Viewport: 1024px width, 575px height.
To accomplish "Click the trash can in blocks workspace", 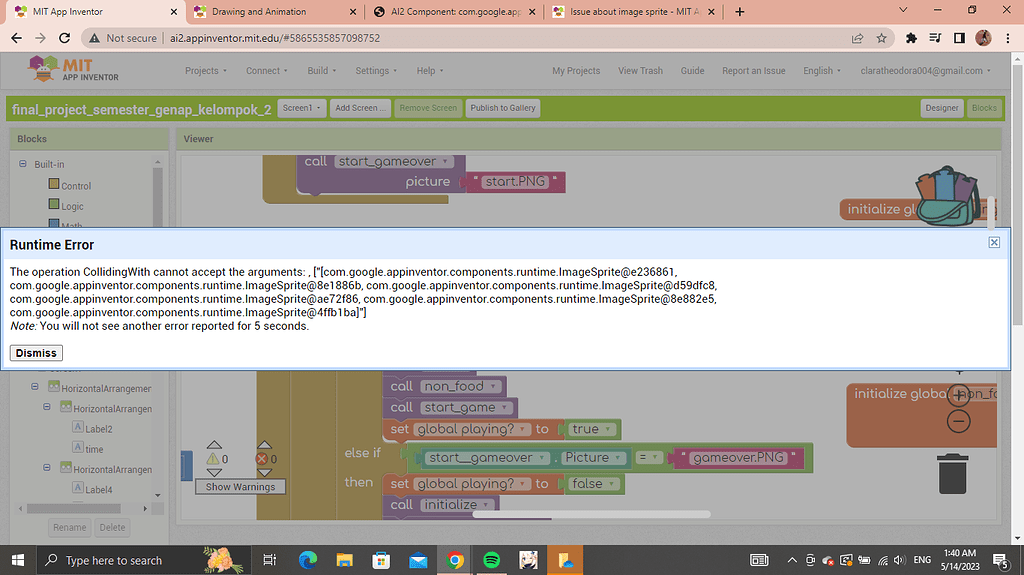I will click(953, 473).
